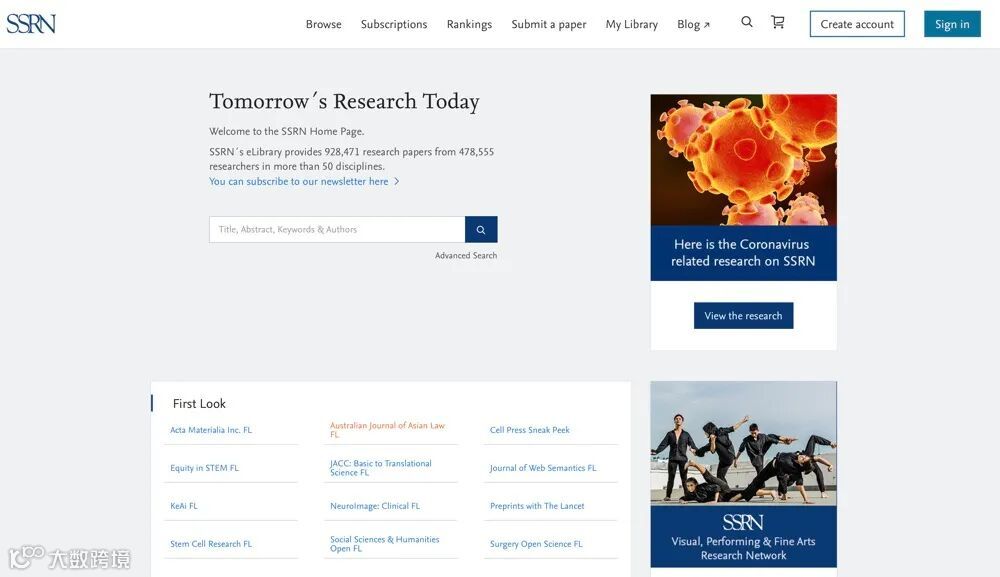Focus the Title, Abstract, Keywords search field
This screenshot has height=577, width=1000.
point(337,230)
